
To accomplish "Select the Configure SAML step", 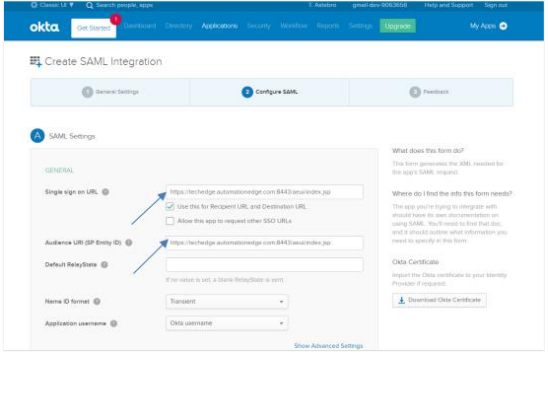I will (269, 92).
